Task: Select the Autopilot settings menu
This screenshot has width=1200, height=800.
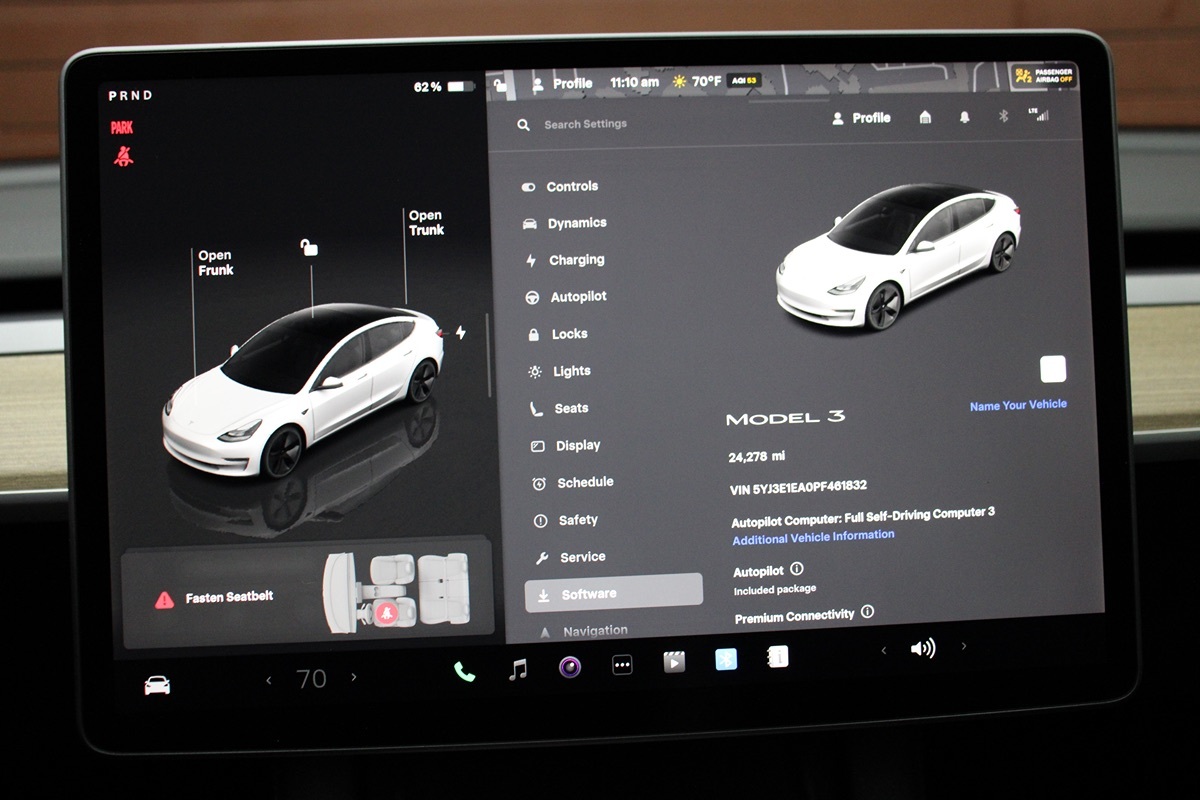Action: [x=577, y=297]
